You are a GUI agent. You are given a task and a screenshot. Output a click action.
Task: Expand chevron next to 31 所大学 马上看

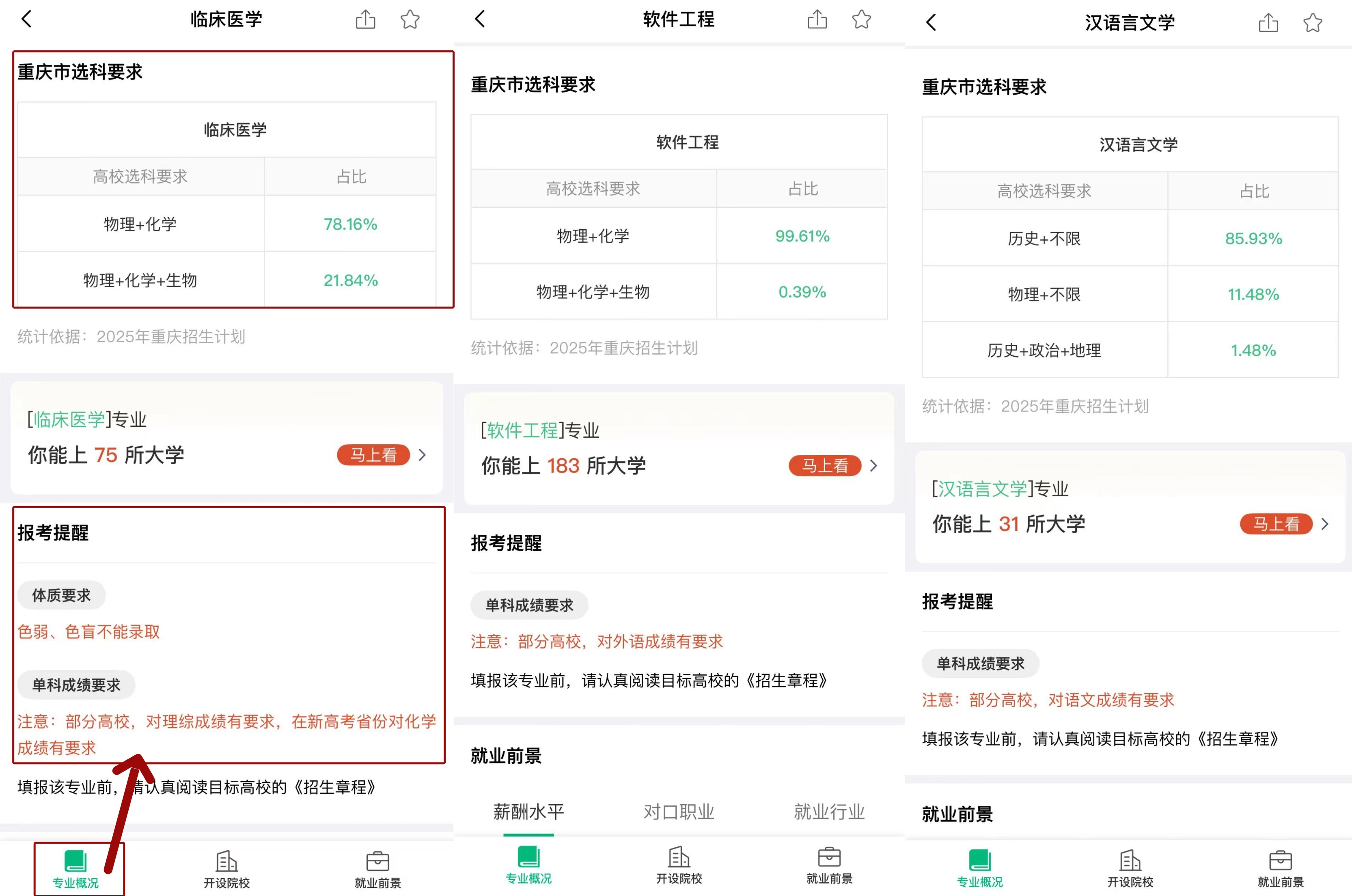[x=1325, y=523]
